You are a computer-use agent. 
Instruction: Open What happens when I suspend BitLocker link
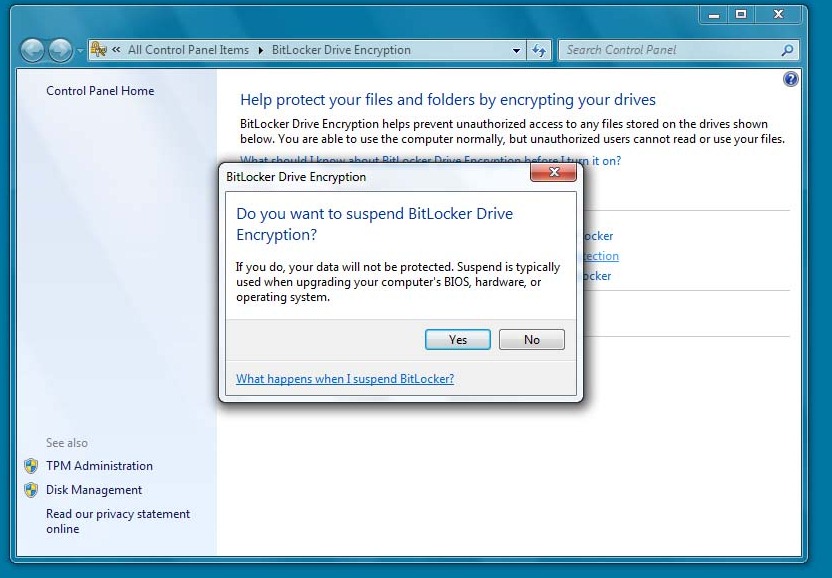coord(345,379)
